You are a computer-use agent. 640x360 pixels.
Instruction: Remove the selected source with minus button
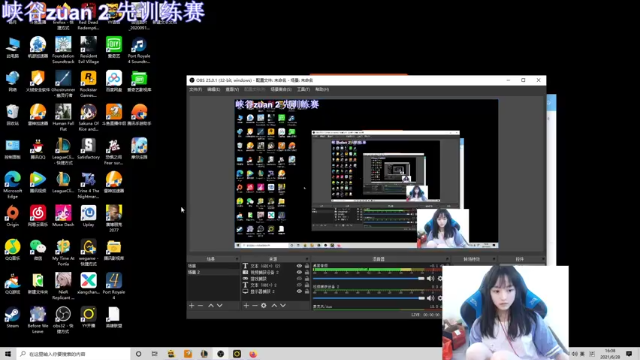coord(255,305)
